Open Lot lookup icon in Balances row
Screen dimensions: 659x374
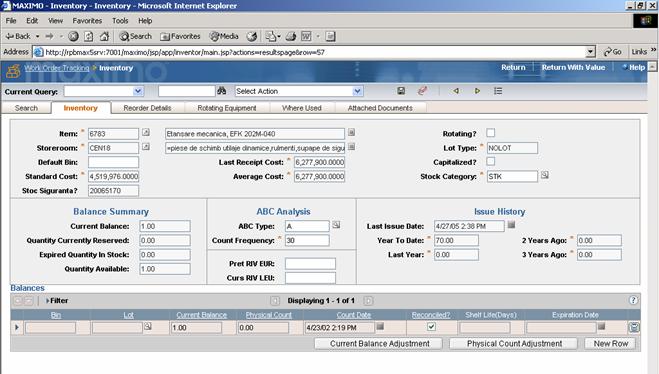tap(148, 326)
